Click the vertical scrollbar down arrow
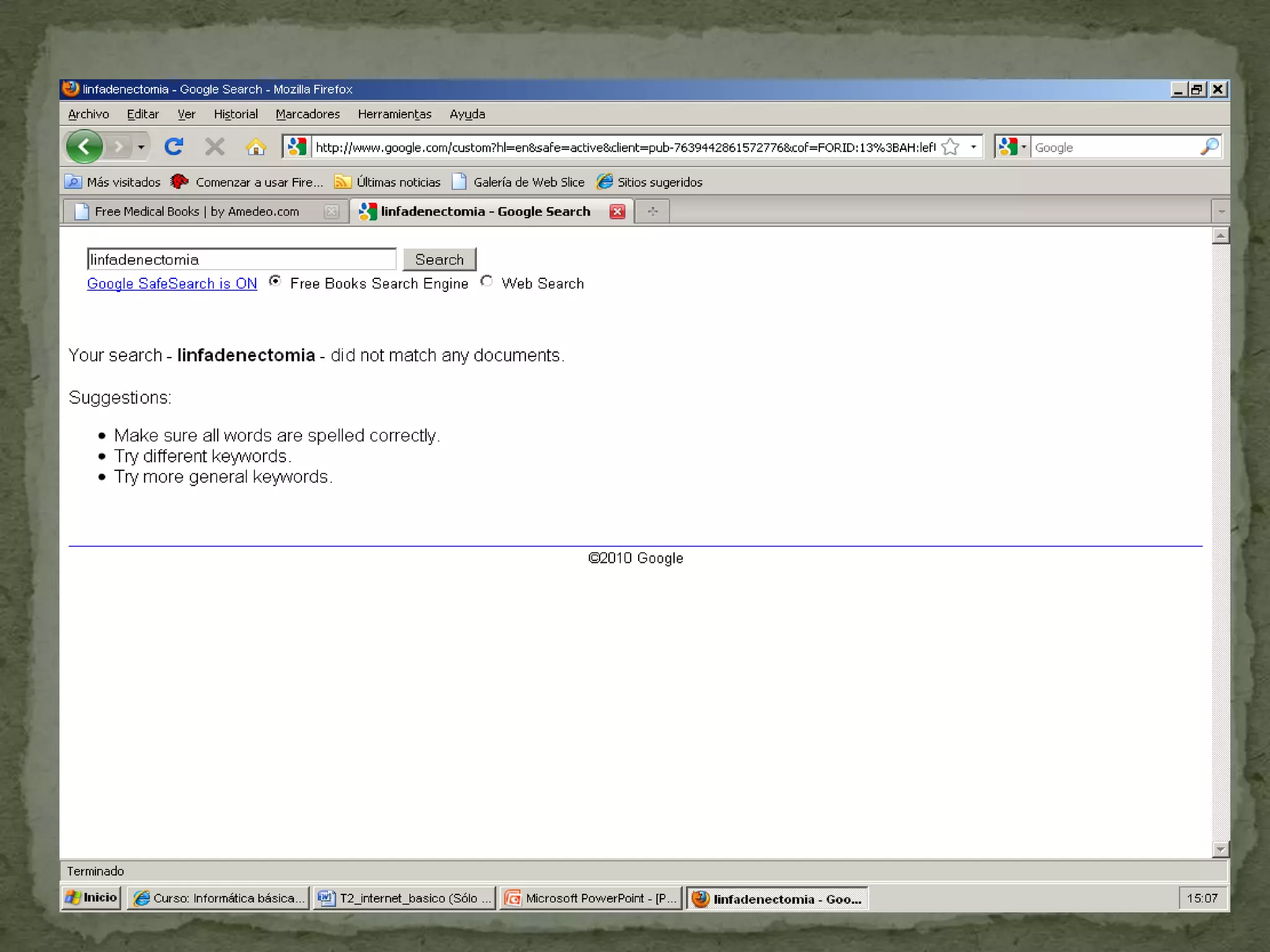This screenshot has height=952, width=1270. (1220, 849)
